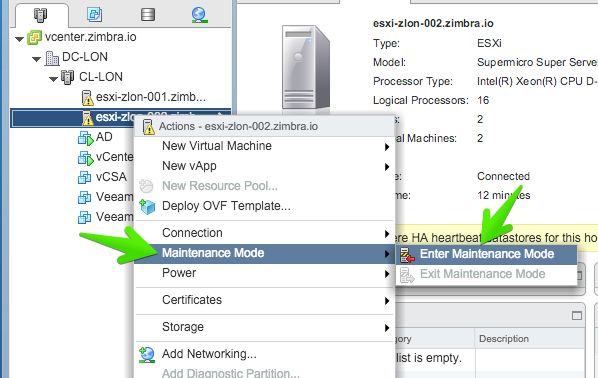Open the Storage submenu
The image size is (598, 378).
[x=264, y=327]
